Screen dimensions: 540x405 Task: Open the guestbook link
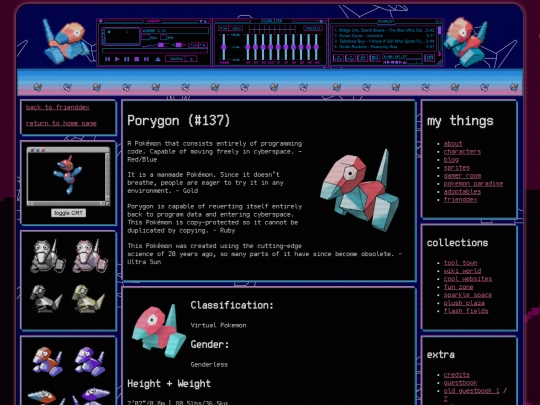[x=460, y=383]
